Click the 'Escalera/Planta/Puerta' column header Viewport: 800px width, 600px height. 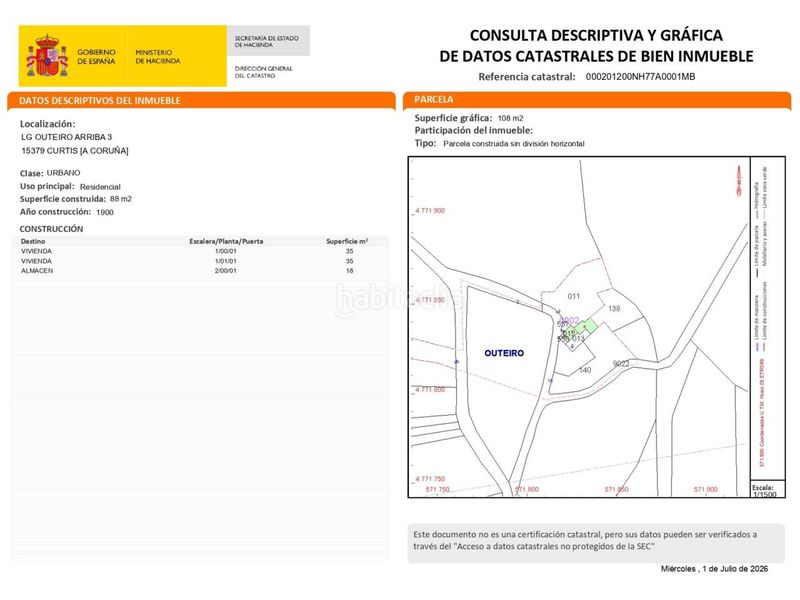(226, 241)
